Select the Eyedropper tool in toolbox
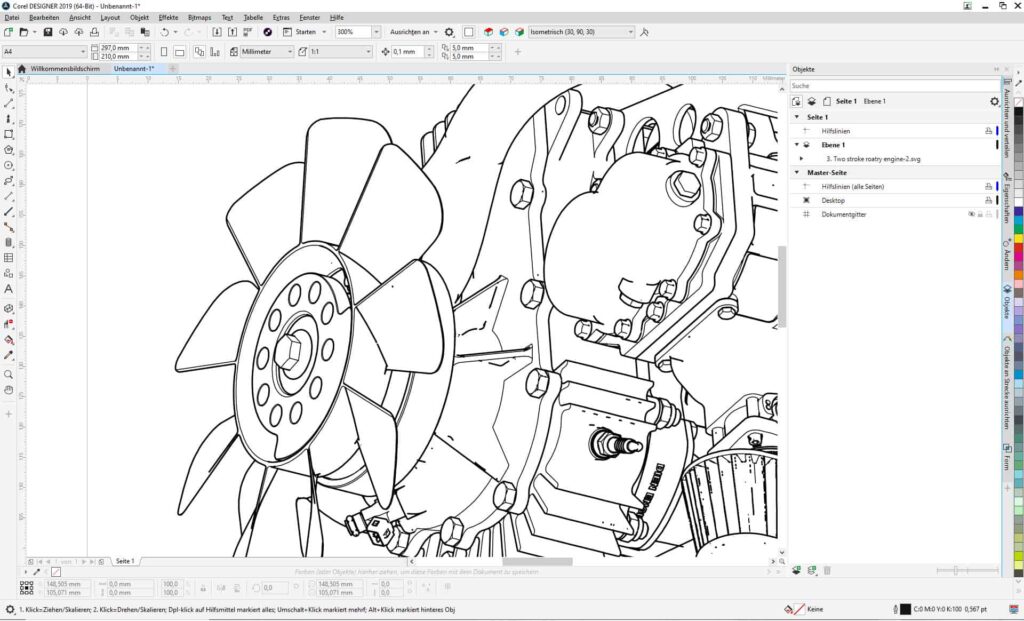Viewport: 1024px width, 621px height. click(x=8, y=355)
